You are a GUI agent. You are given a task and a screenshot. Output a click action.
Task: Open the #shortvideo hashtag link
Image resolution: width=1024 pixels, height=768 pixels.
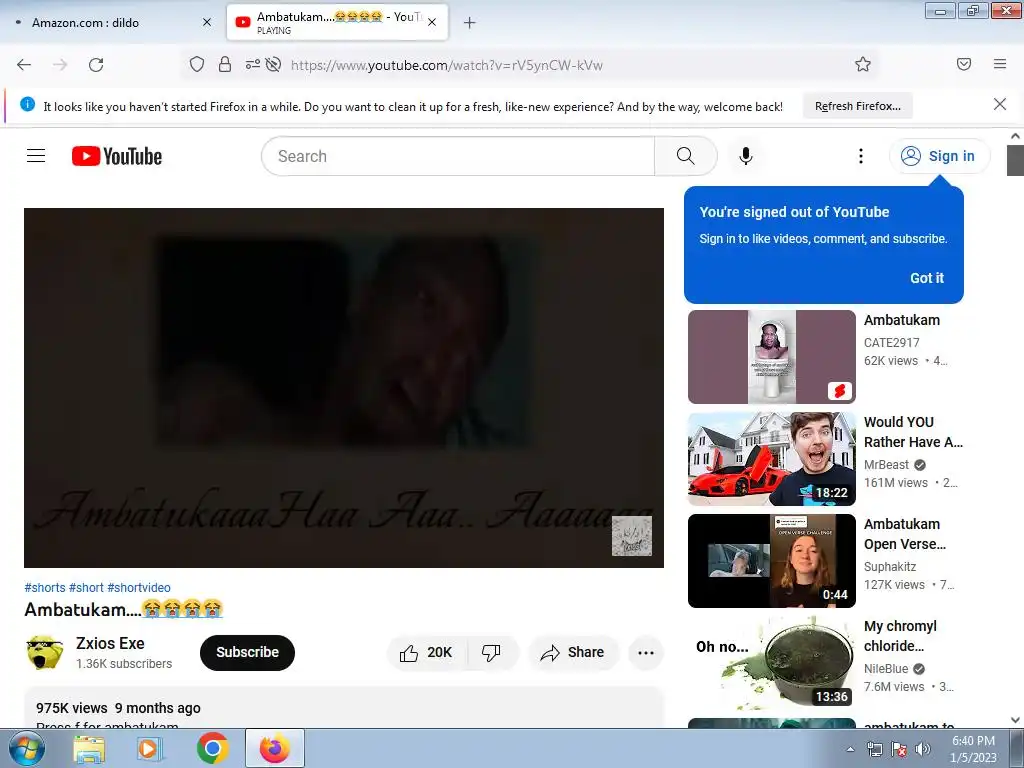click(x=139, y=587)
